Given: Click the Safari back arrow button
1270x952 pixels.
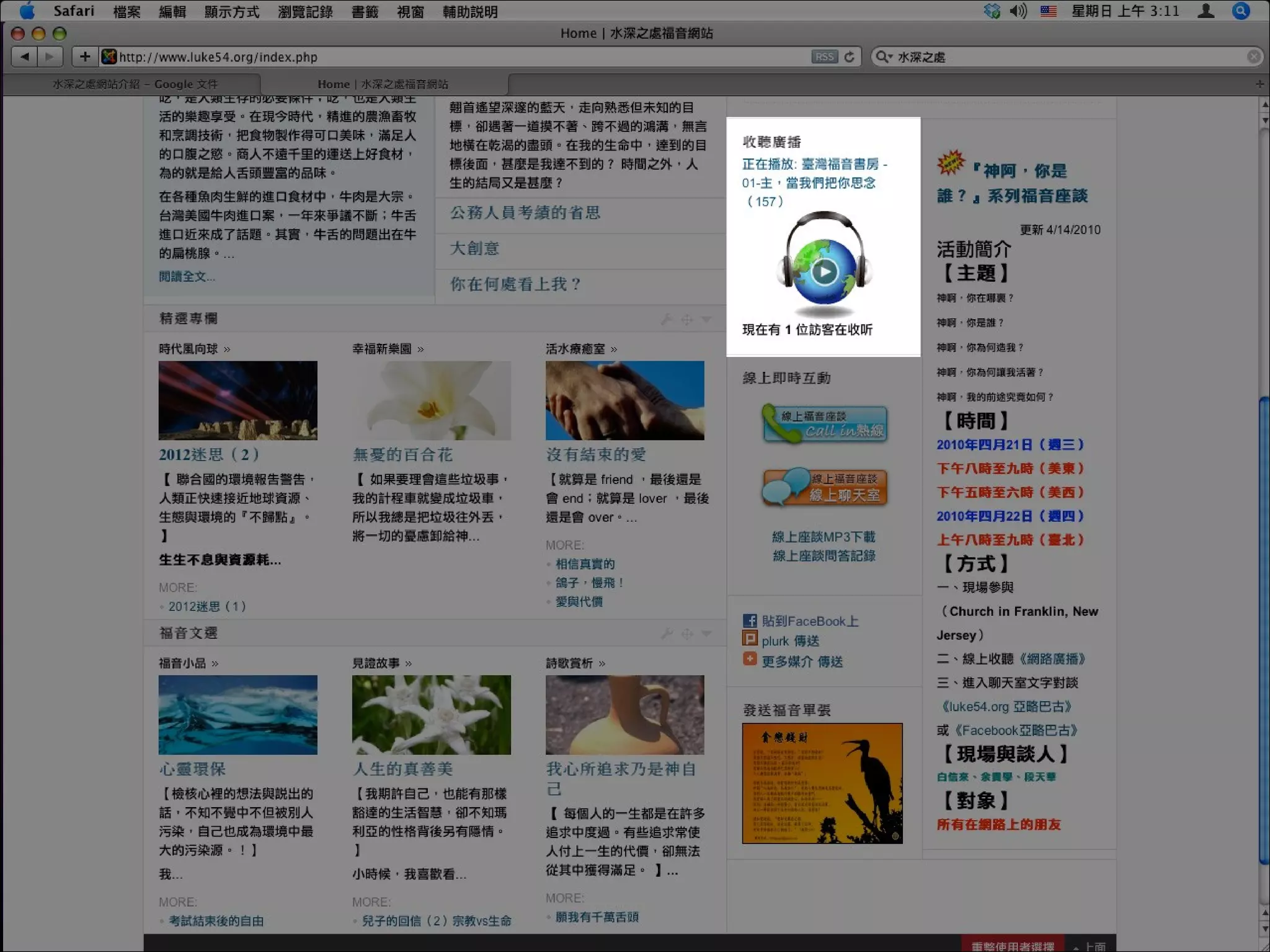Looking at the screenshot, I should (x=25, y=57).
